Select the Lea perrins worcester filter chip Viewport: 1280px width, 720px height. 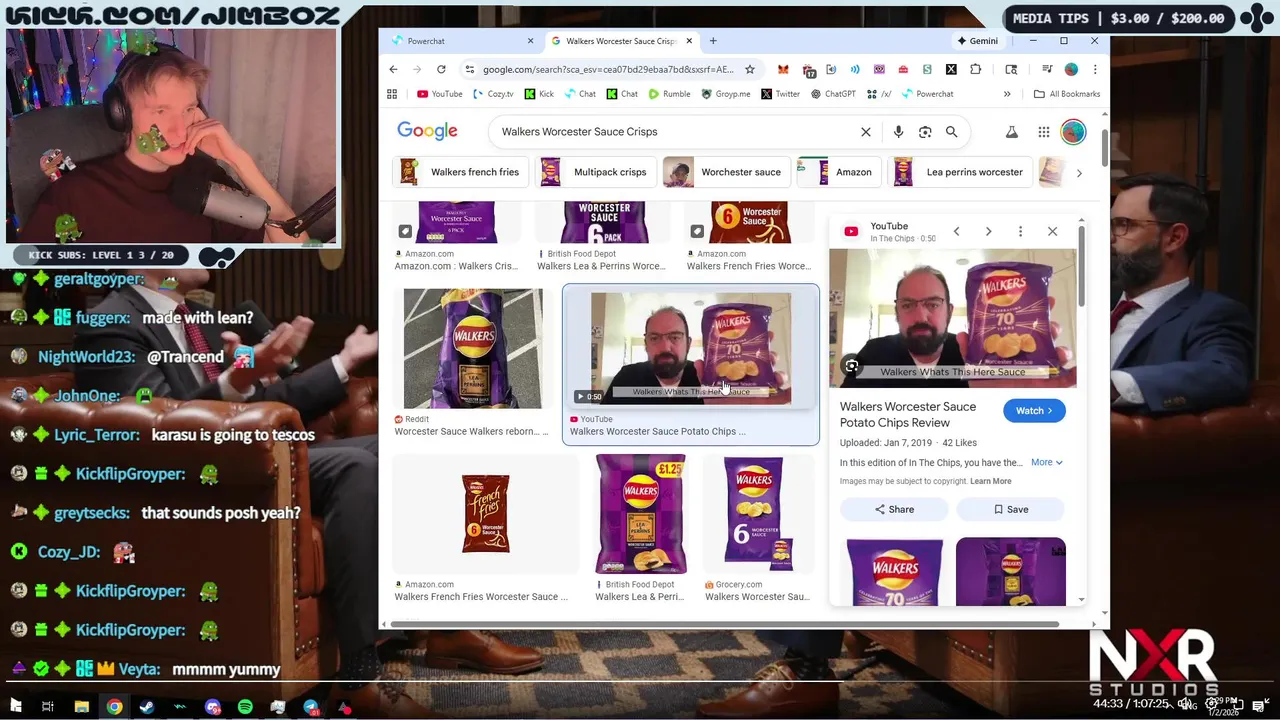tap(958, 172)
